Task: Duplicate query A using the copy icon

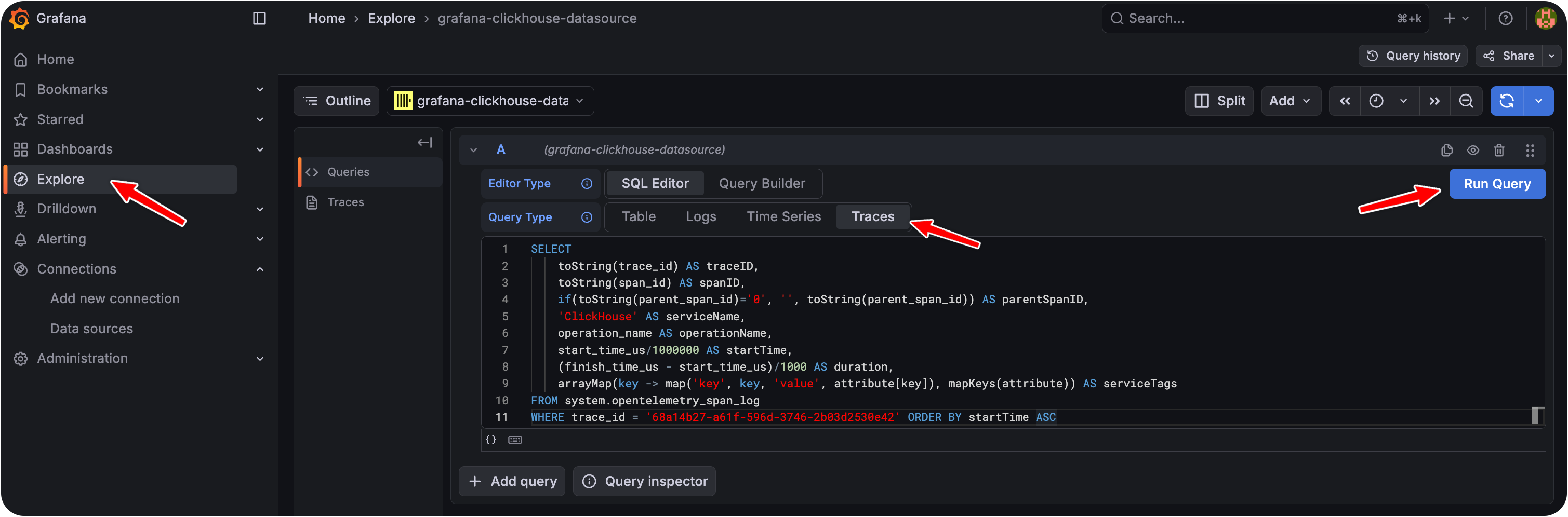Action: [1447, 149]
